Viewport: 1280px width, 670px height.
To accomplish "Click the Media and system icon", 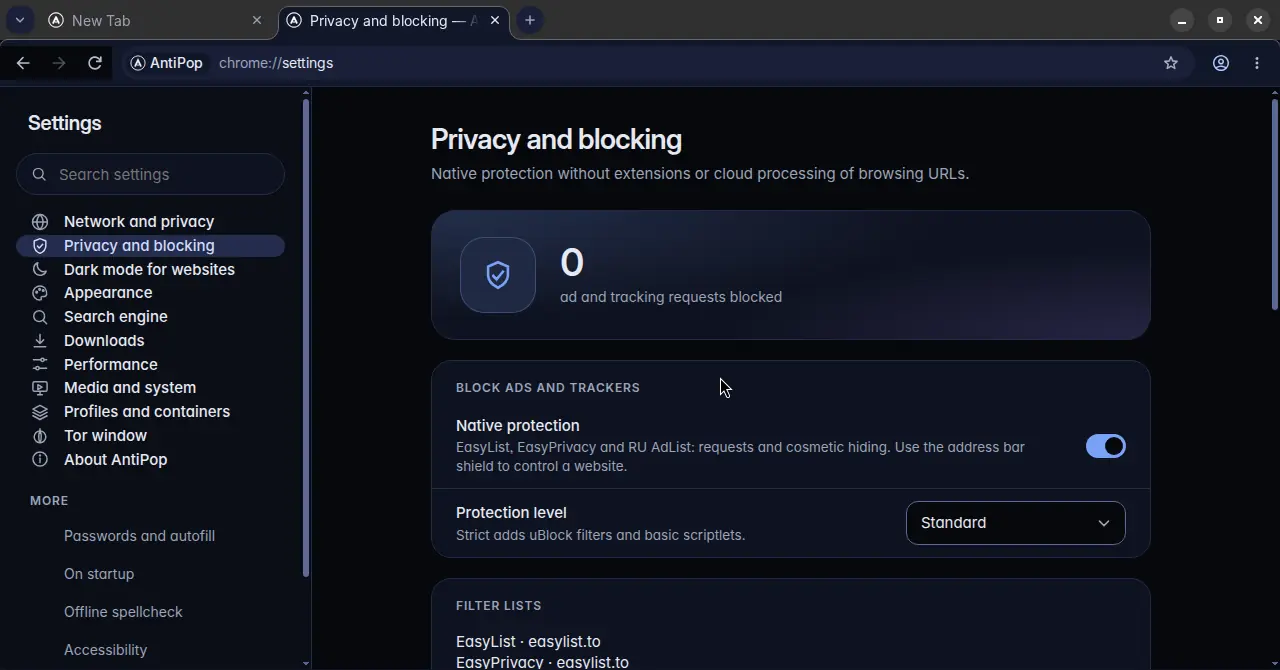I will 40,388.
